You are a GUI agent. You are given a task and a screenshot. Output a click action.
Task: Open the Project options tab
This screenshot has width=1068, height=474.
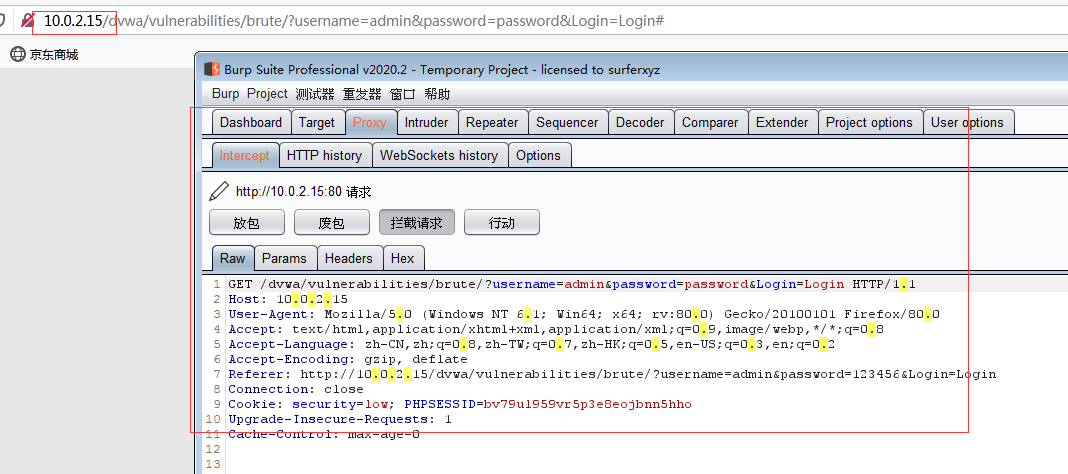tap(869, 123)
